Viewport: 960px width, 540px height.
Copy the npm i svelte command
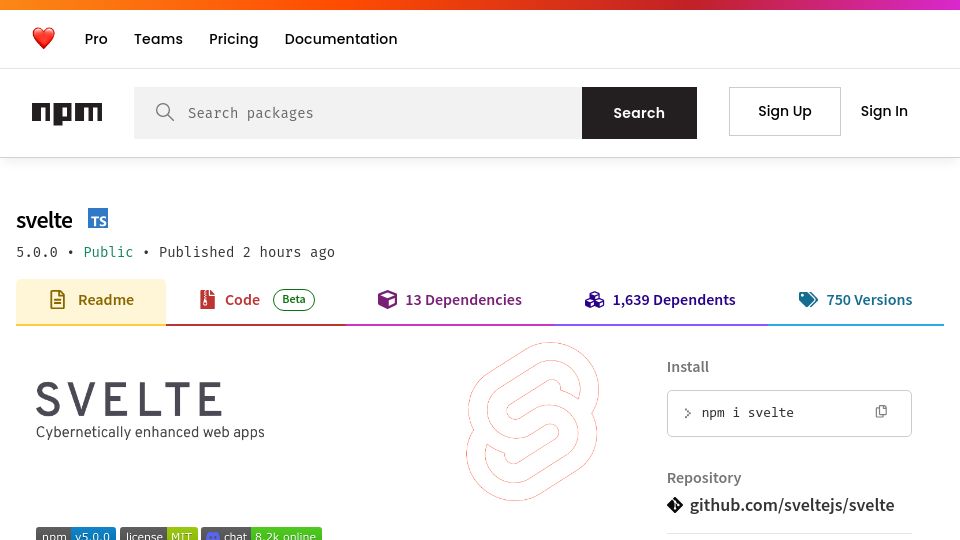881,411
